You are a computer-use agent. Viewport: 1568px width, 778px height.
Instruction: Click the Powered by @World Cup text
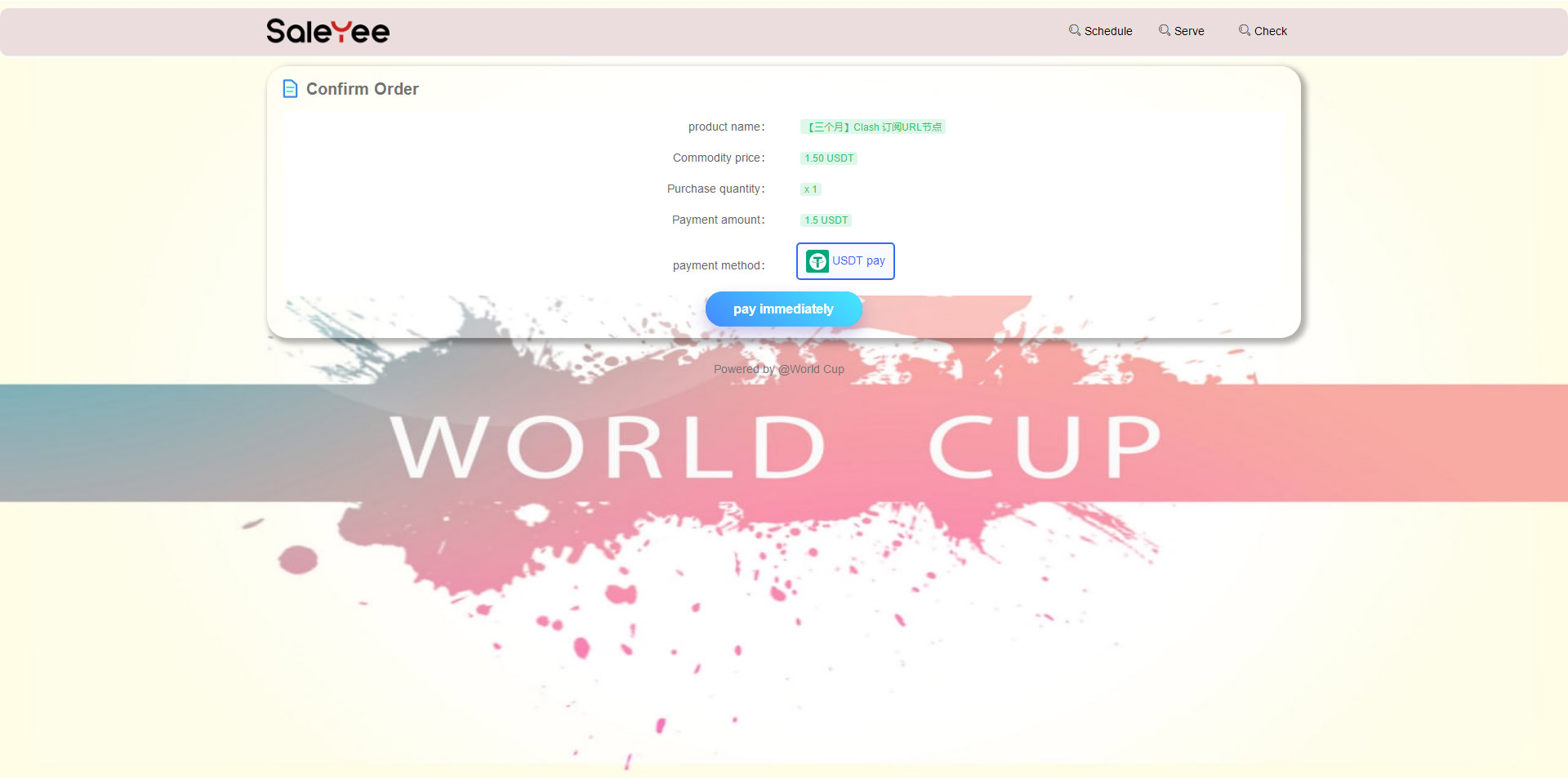(779, 369)
